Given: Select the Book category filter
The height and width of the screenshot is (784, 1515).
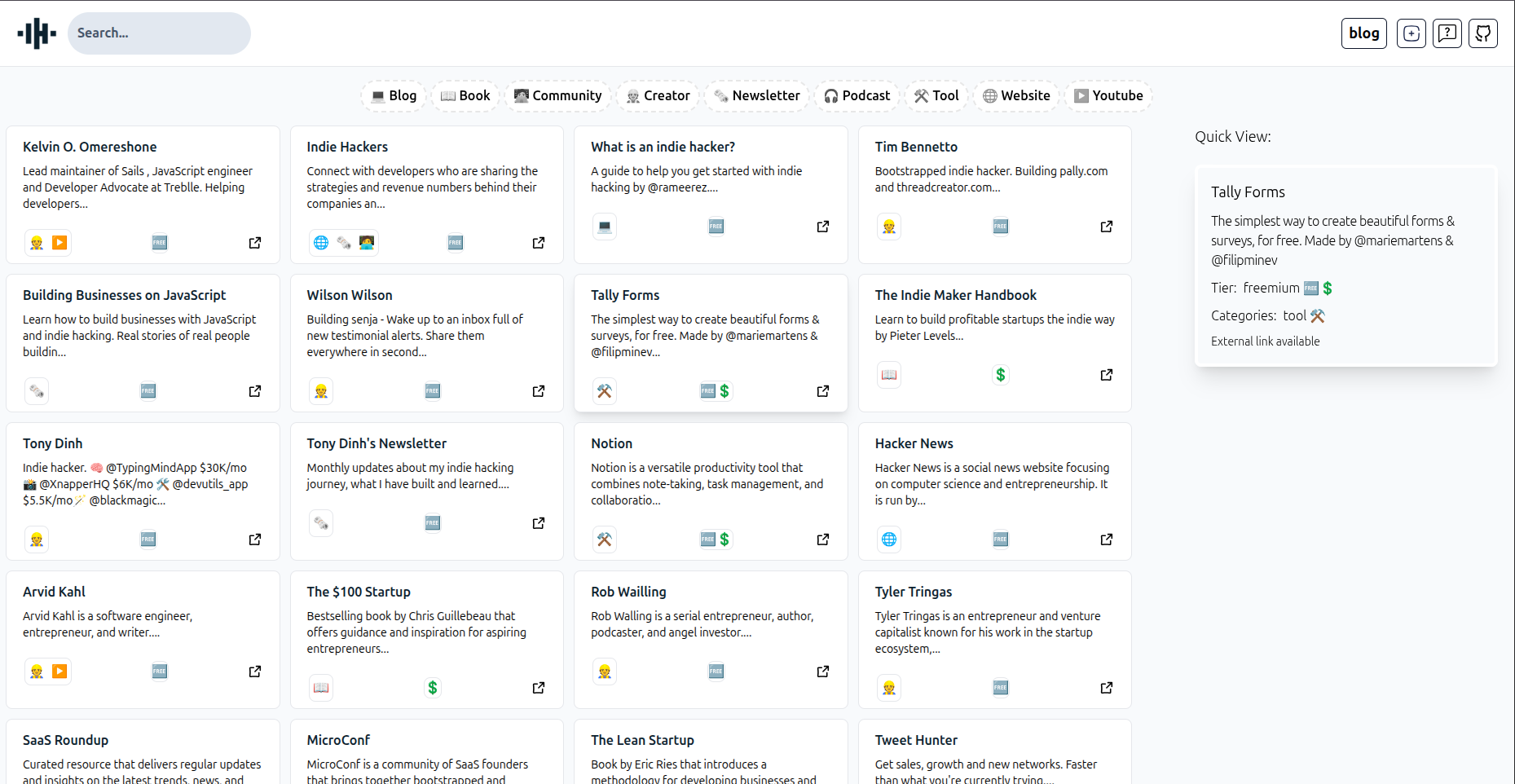Looking at the screenshot, I should click(x=465, y=95).
